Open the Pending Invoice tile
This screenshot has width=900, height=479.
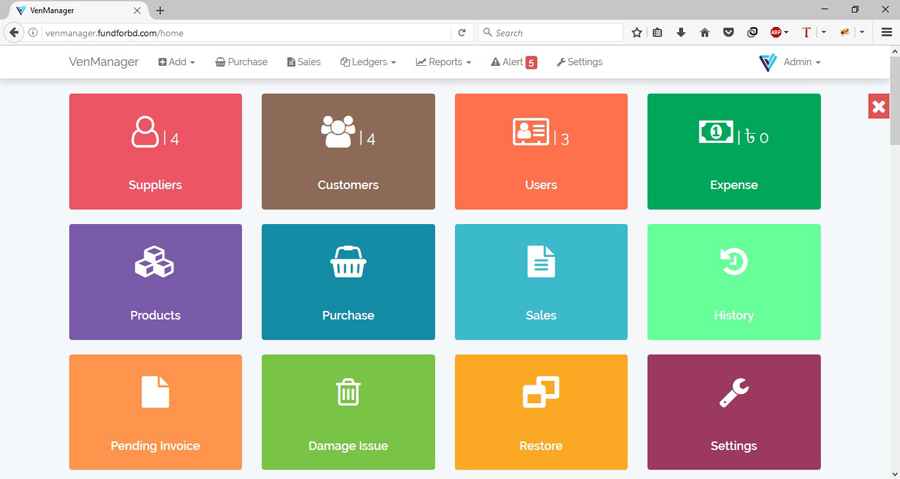click(155, 412)
